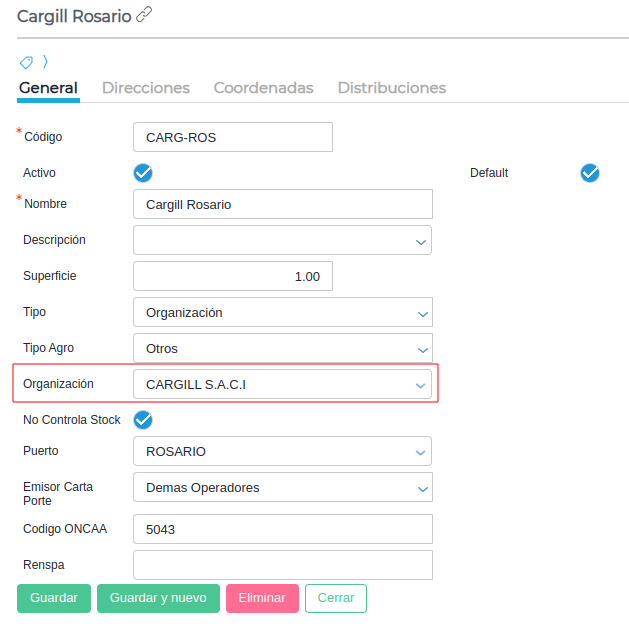Toggle the Default checkbox
The image size is (629, 629).
pos(590,173)
